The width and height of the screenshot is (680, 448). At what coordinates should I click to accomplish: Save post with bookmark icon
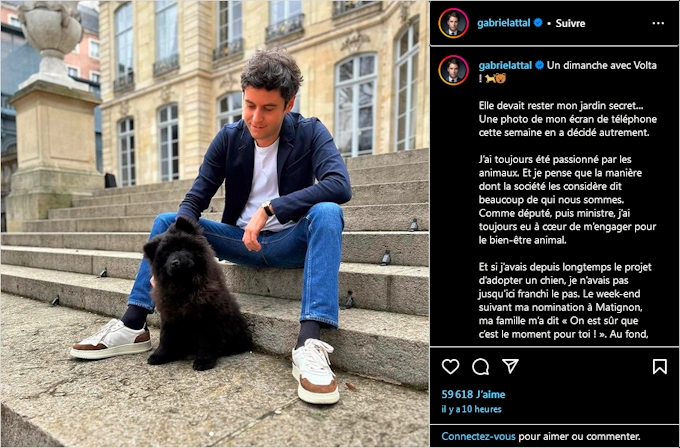660,366
